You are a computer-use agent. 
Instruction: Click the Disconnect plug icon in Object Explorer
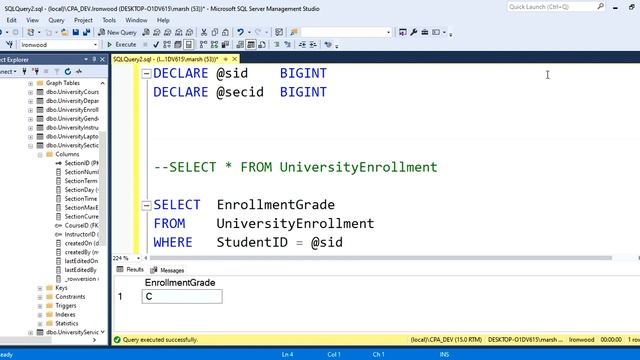pos(36,71)
